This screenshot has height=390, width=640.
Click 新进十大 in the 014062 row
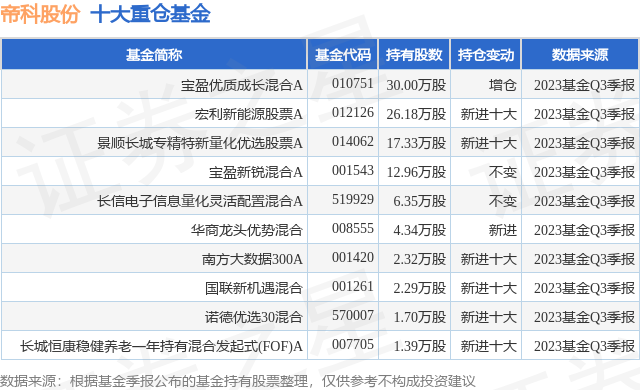[489, 143]
